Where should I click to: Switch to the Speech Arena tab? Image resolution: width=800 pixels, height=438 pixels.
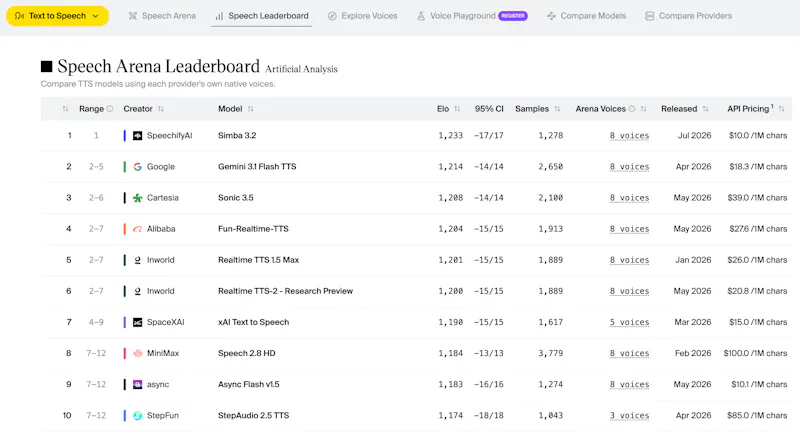(x=162, y=16)
